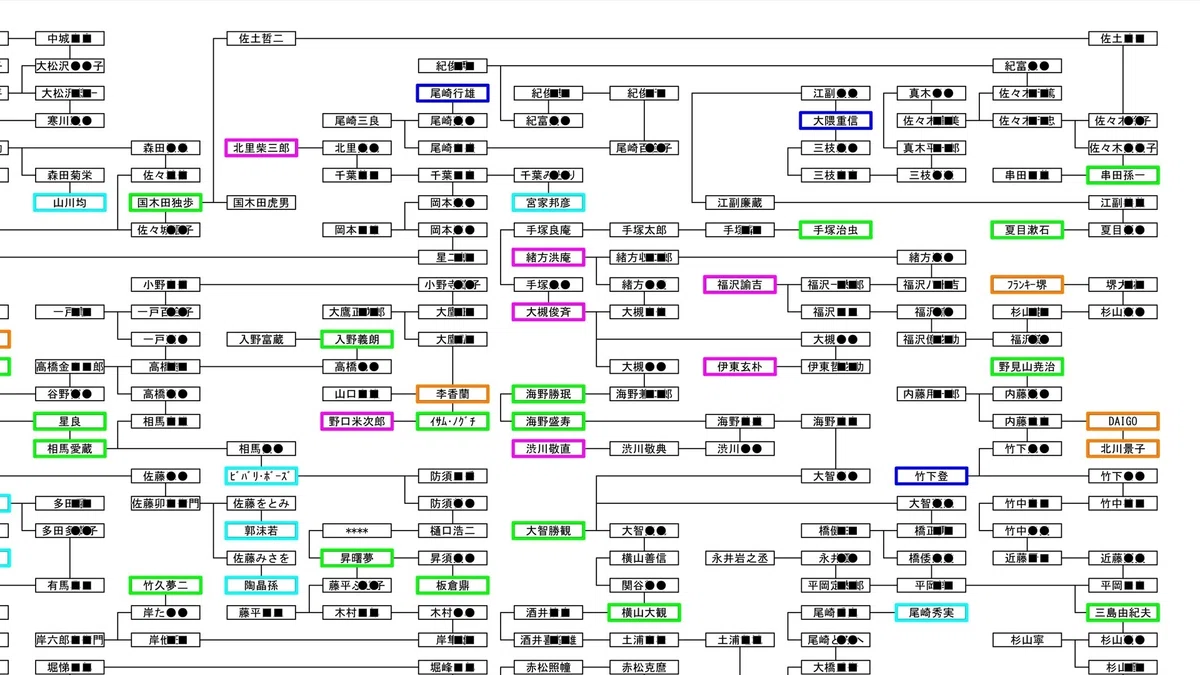The image size is (1200, 675).
Task: Click the orange 李香蘭 box
Action: pyautogui.click(x=453, y=394)
